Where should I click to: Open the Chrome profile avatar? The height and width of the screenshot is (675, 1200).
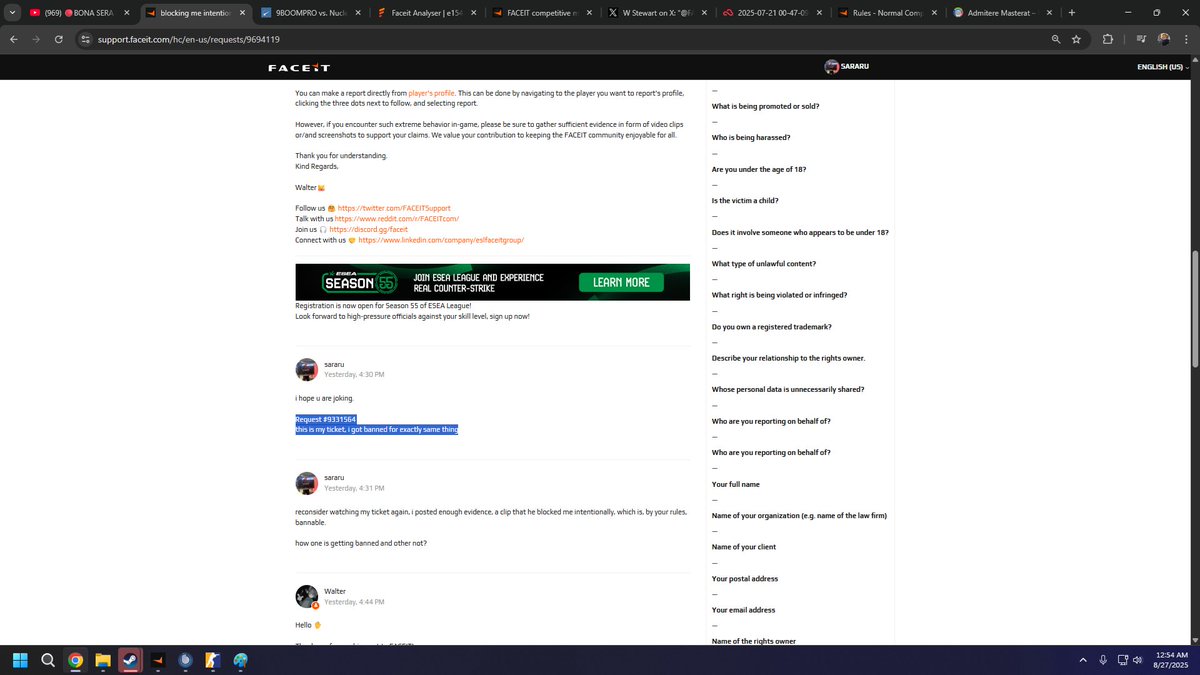1164,39
